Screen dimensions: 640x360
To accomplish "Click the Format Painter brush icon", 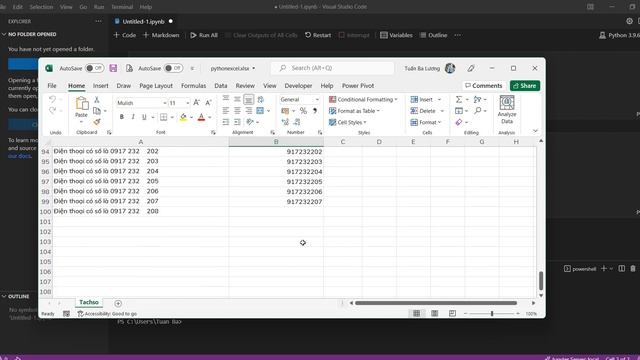I will tap(97, 122).
